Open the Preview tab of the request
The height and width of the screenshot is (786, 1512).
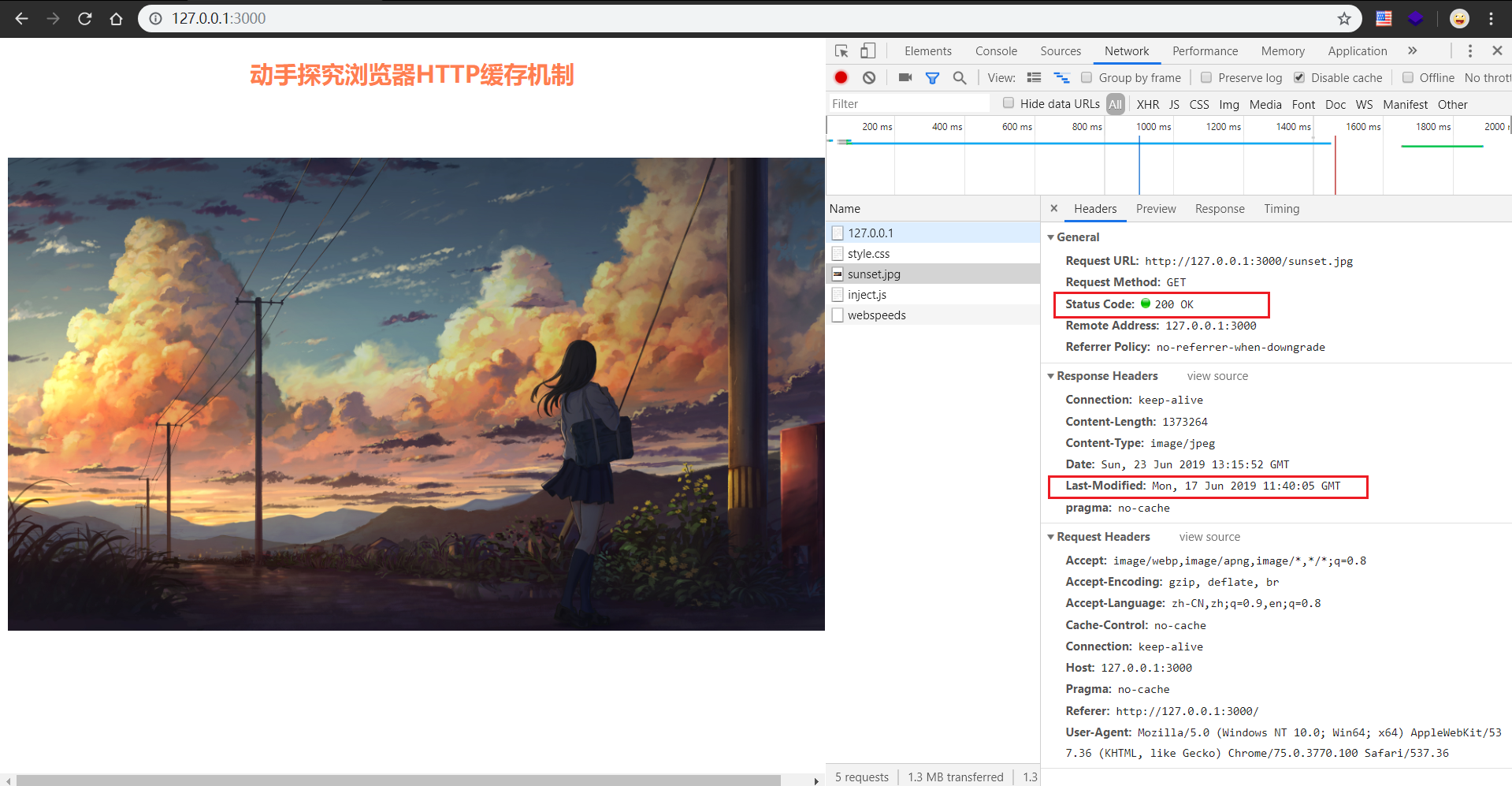1156,209
